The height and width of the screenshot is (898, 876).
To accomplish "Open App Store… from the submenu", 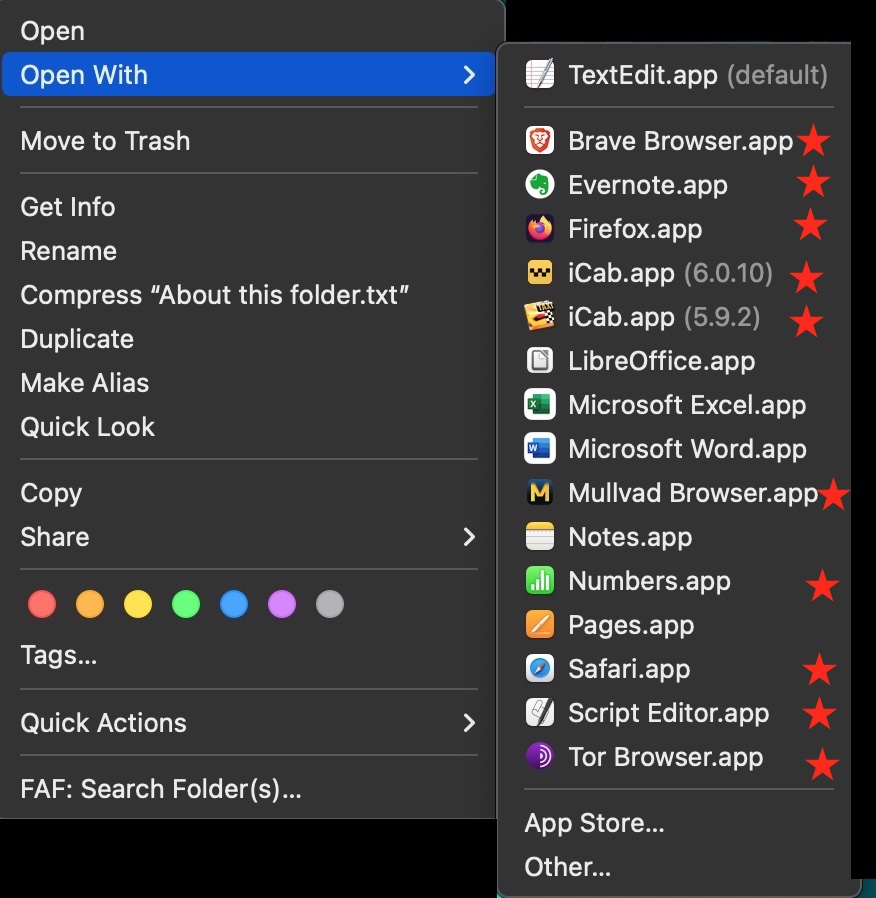I will pyautogui.click(x=594, y=823).
